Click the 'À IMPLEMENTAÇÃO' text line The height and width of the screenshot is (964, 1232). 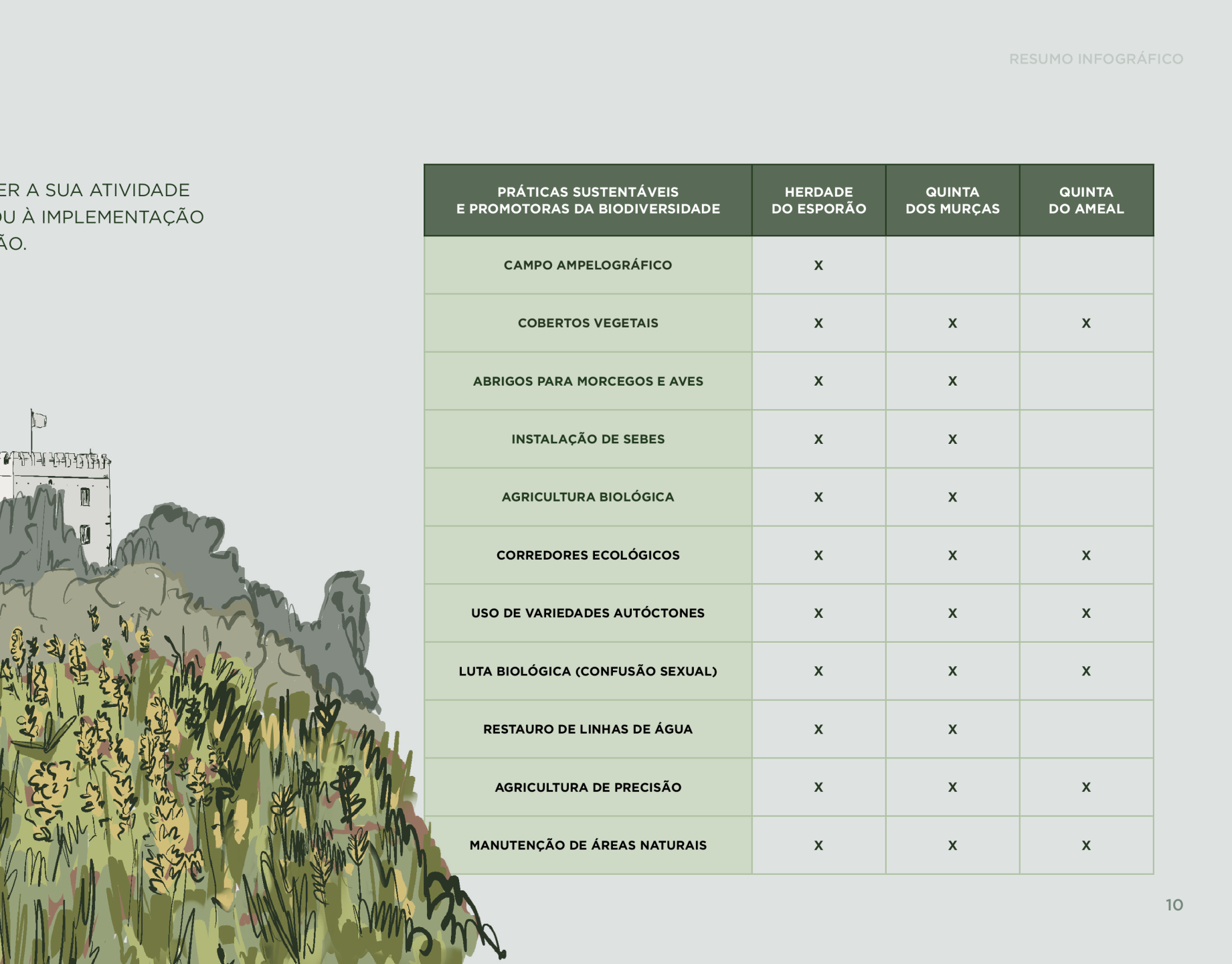[113, 217]
